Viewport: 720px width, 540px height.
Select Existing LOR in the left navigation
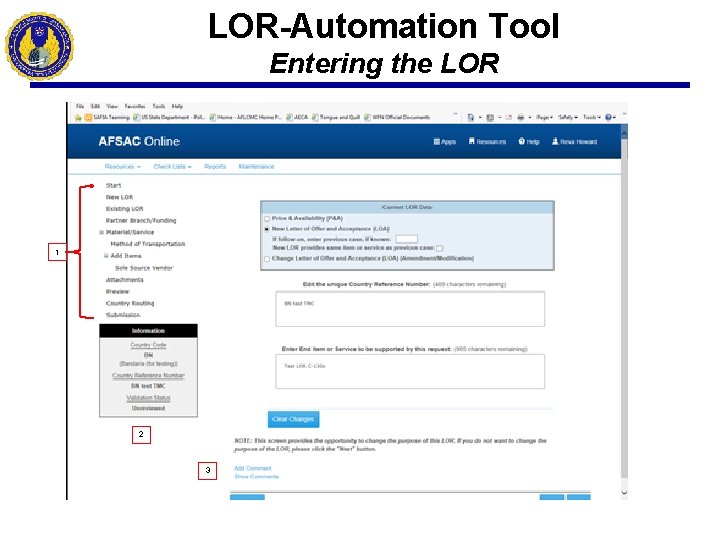[124, 209]
